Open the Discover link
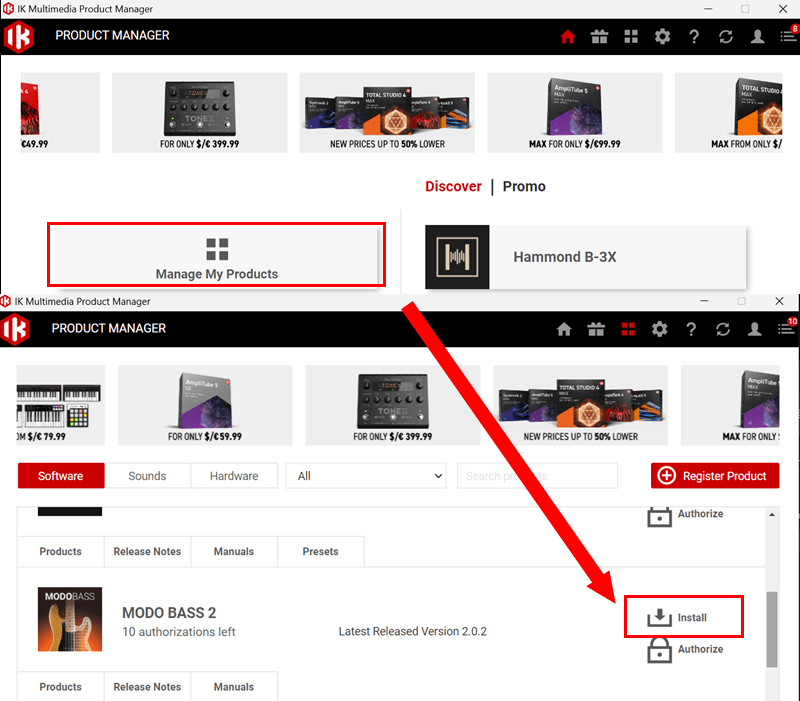The width and height of the screenshot is (800, 701). coord(453,186)
